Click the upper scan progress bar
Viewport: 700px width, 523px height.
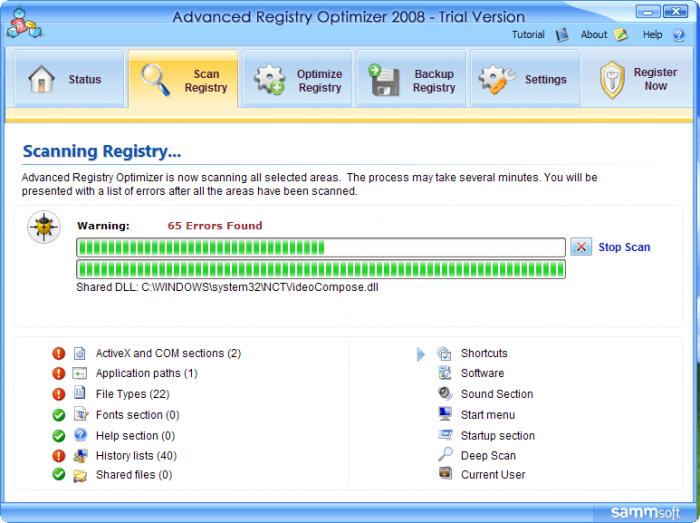click(x=321, y=247)
